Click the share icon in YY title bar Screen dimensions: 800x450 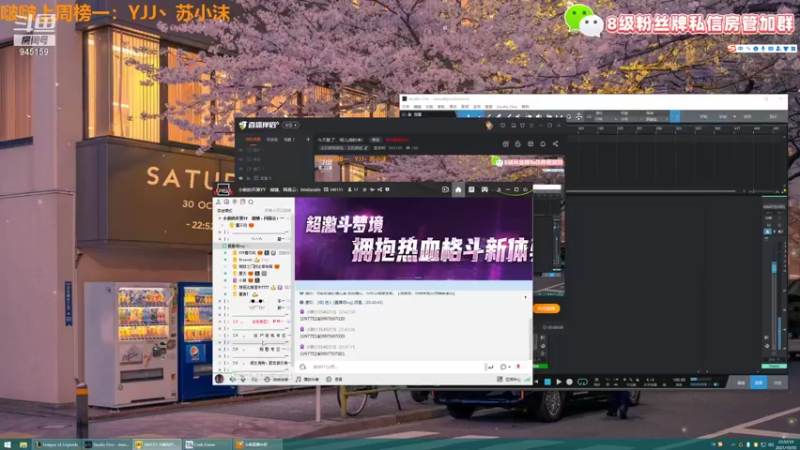click(x=380, y=189)
